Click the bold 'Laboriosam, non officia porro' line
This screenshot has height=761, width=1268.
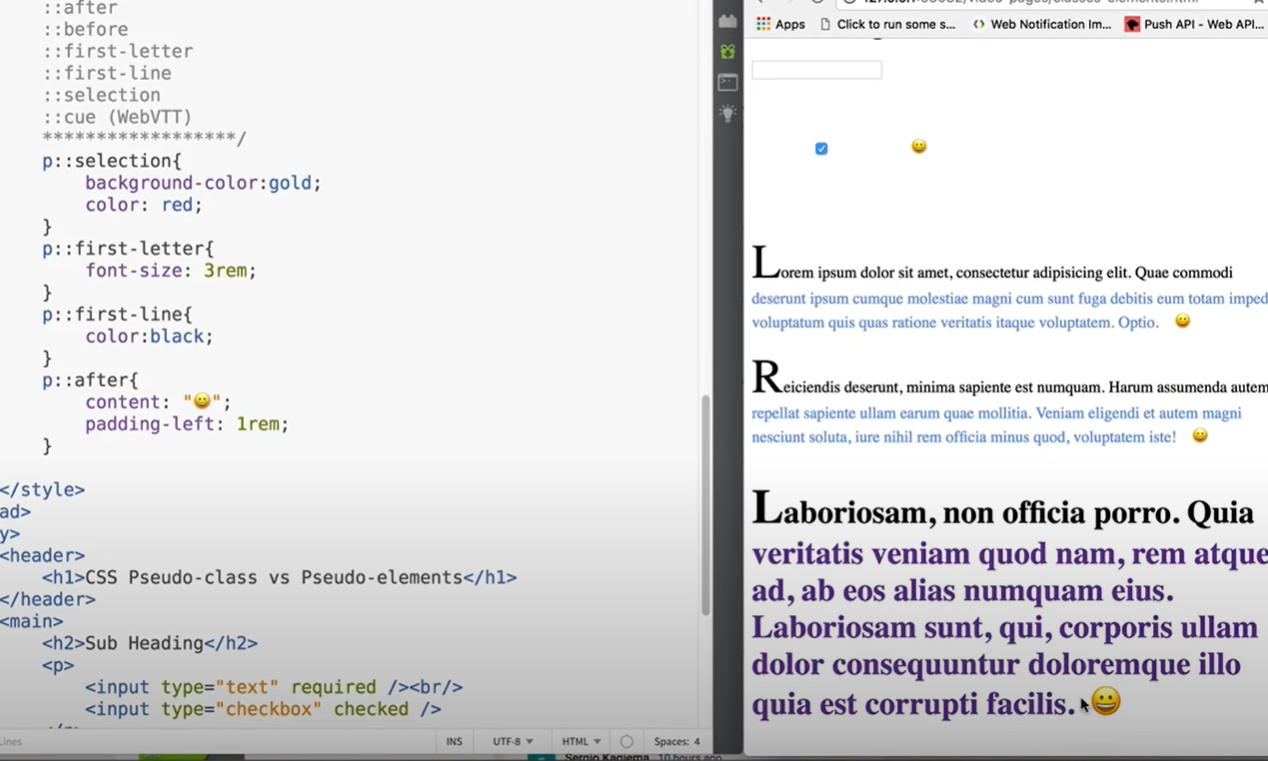coord(1003,511)
